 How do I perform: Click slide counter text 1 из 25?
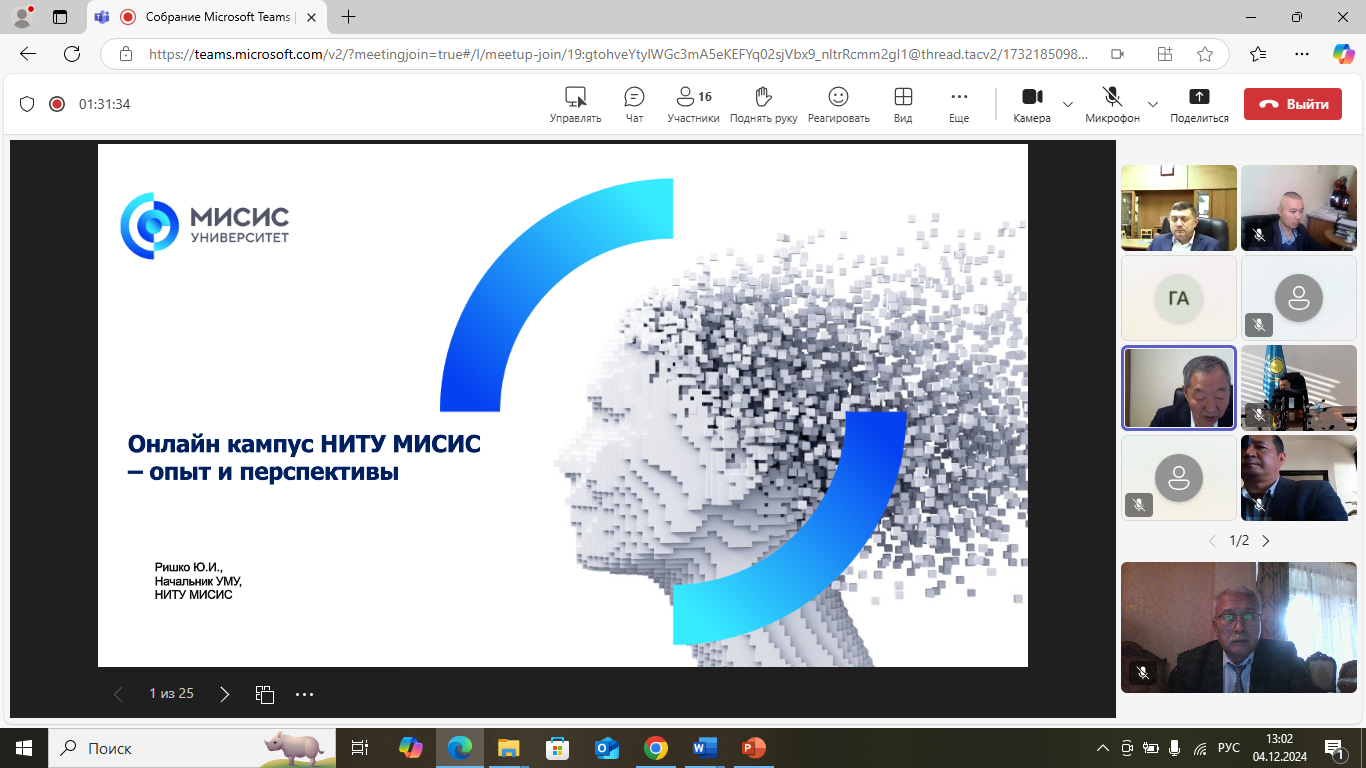point(171,694)
